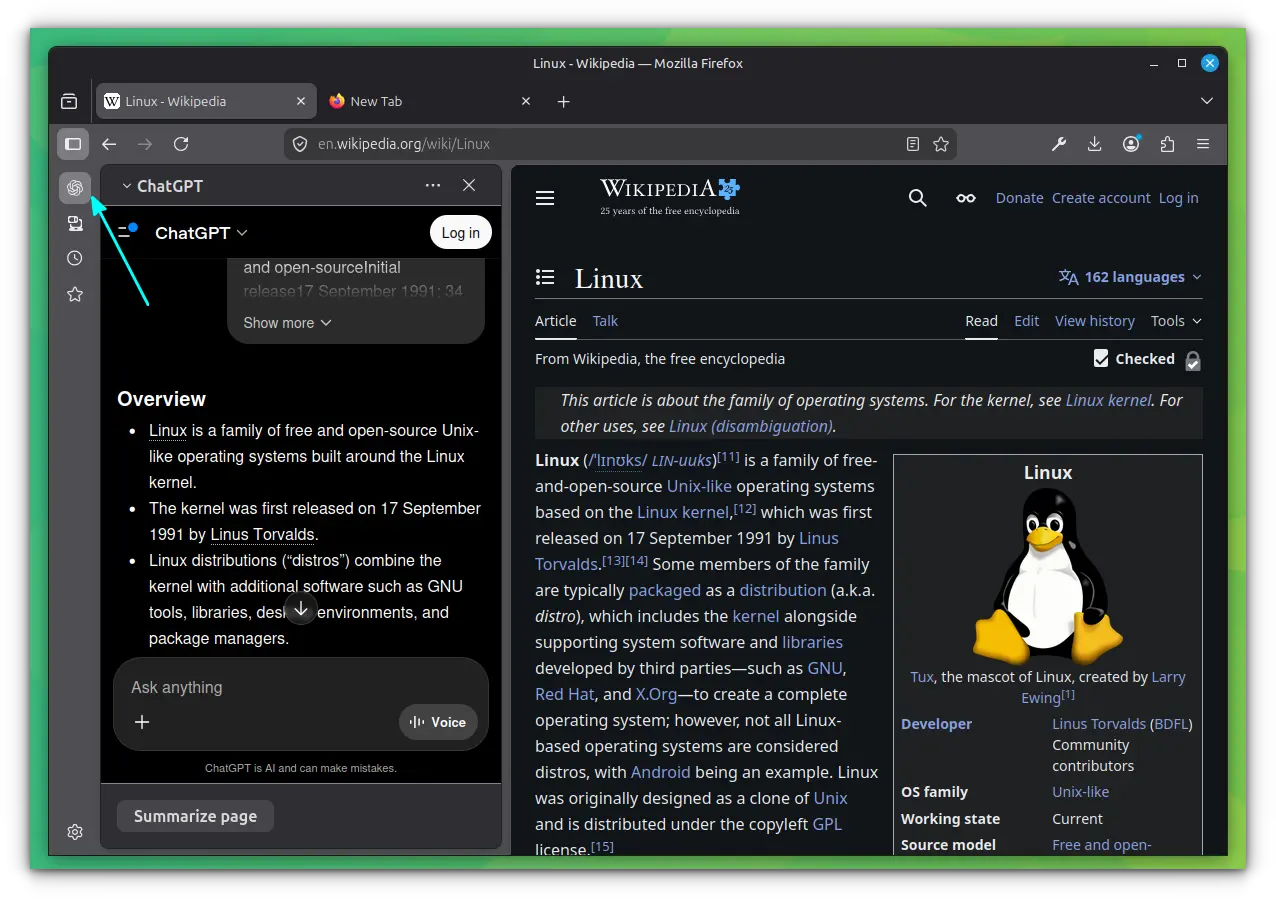Click the page protection padlock icon
Screen dimensions: 1276x901
coord(1193,361)
